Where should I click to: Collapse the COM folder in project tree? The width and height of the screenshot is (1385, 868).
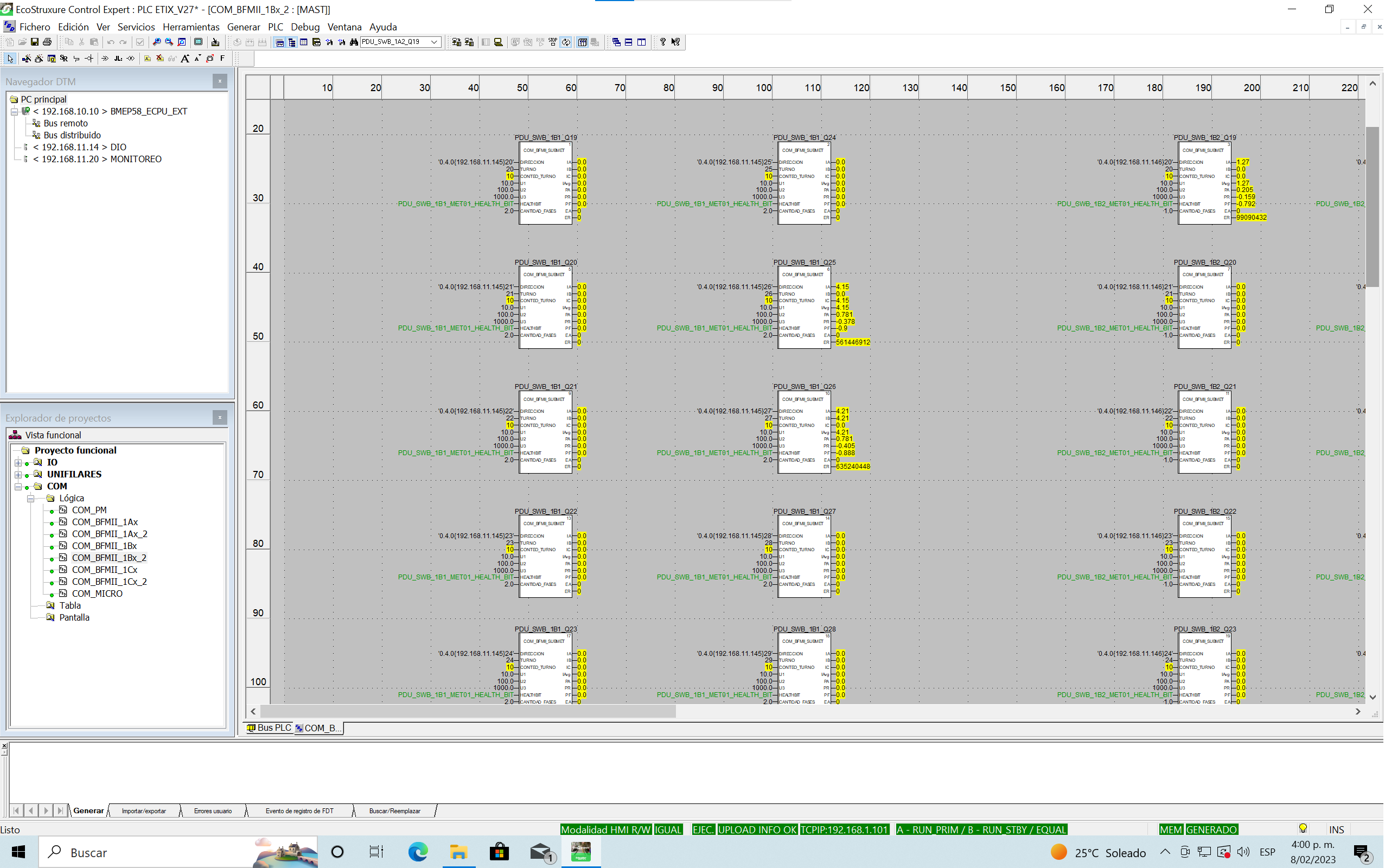click(x=18, y=487)
